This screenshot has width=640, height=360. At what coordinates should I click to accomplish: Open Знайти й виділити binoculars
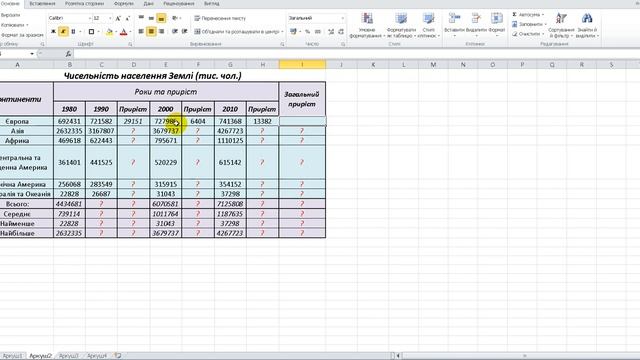[x=587, y=25]
